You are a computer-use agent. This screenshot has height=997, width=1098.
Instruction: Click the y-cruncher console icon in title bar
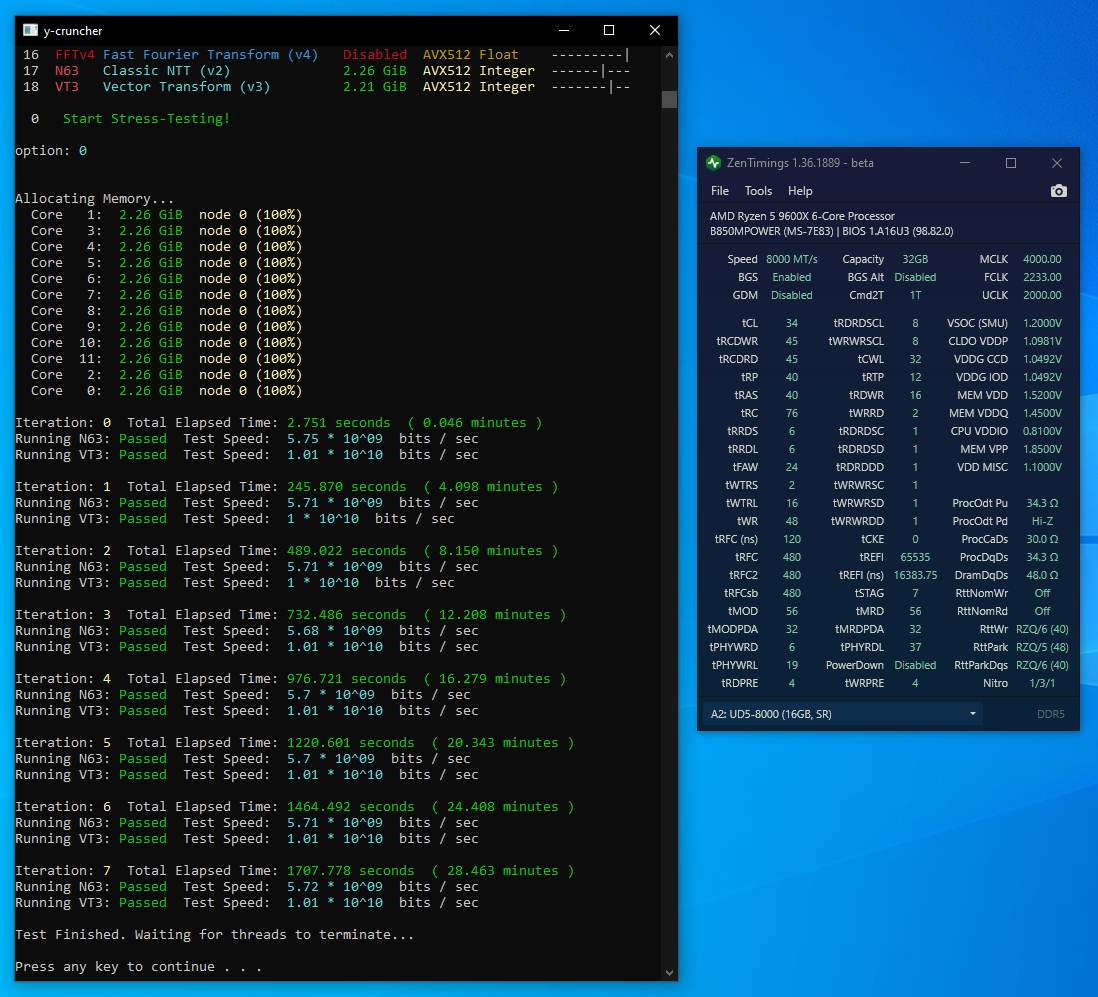pyautogui.click(x=30, y=31)
